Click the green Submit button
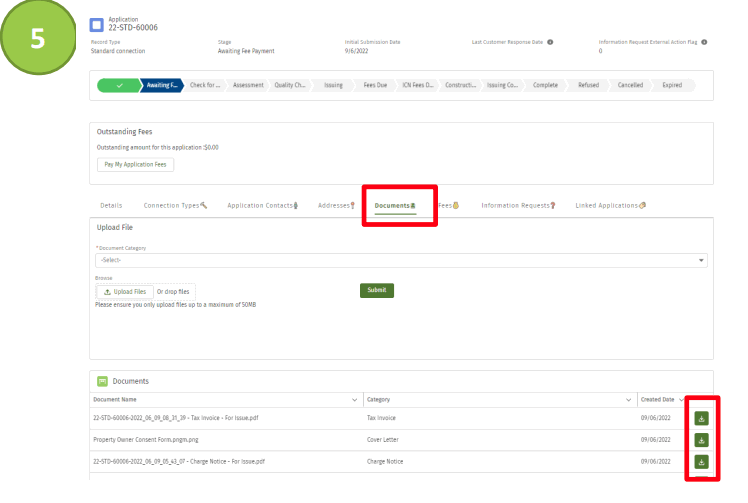Screen dimensions: 748x503 click(x=377, y=290)
